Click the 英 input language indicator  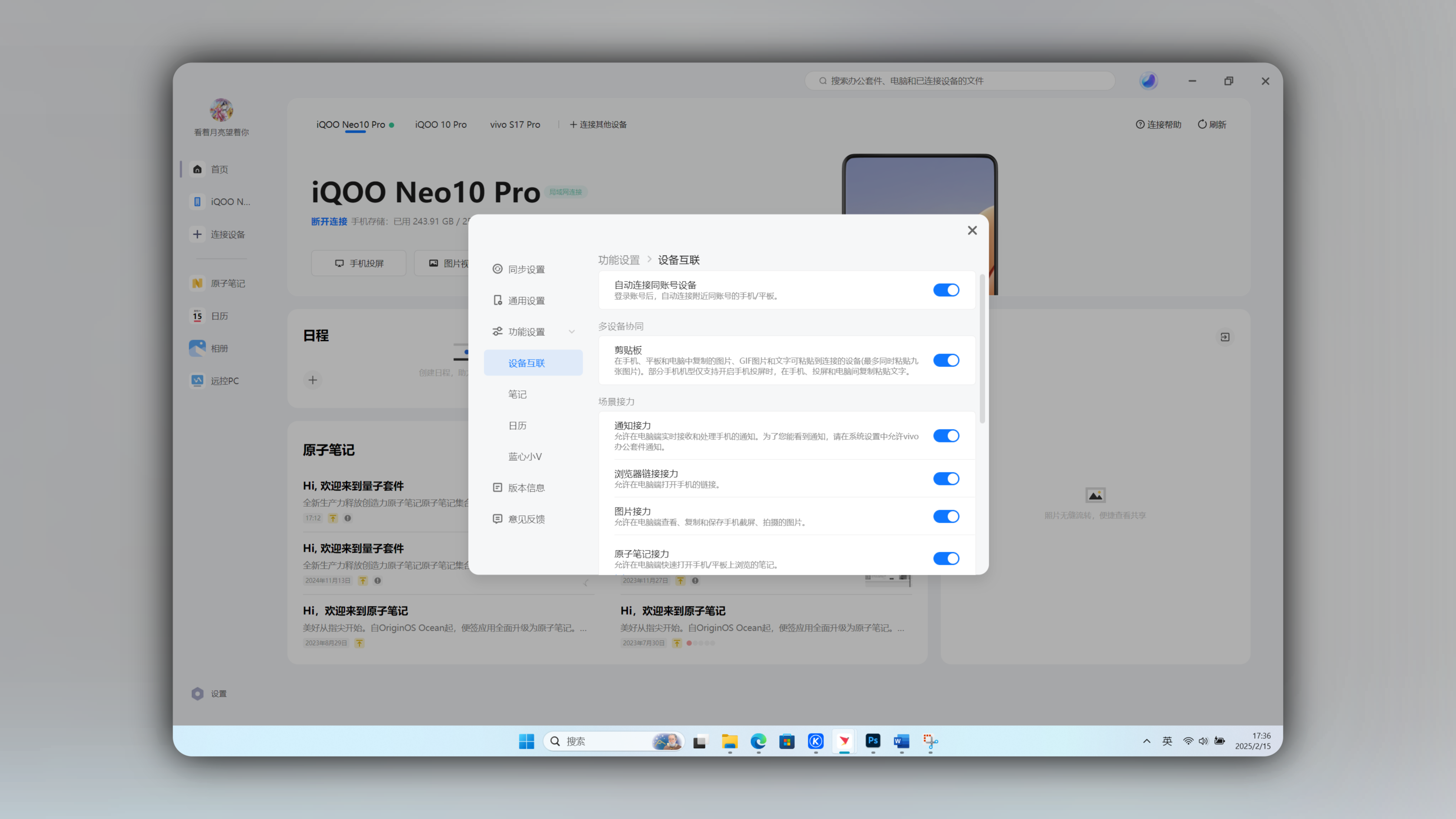[x=1167, y=741]
